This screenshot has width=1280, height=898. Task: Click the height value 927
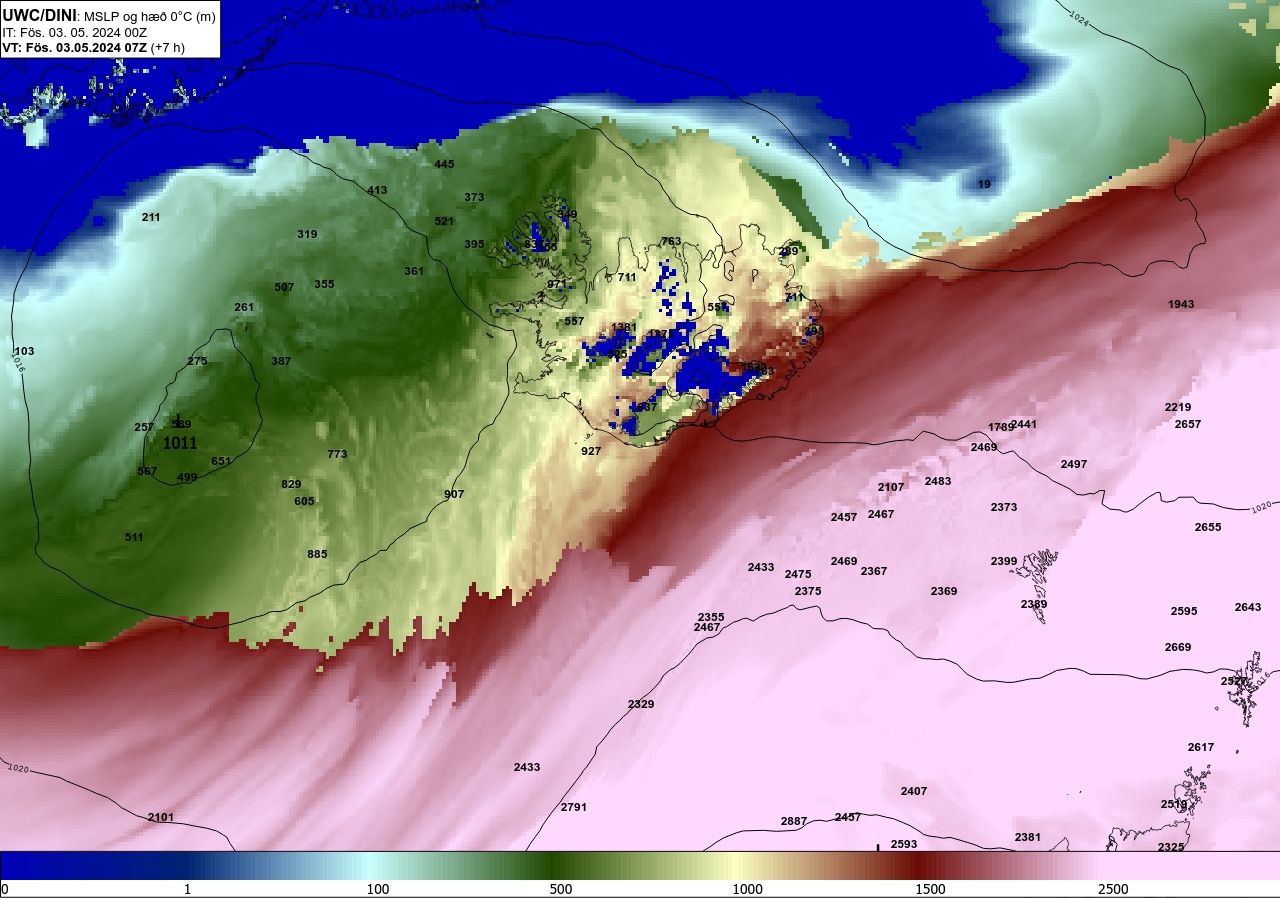tap(591, 451)
